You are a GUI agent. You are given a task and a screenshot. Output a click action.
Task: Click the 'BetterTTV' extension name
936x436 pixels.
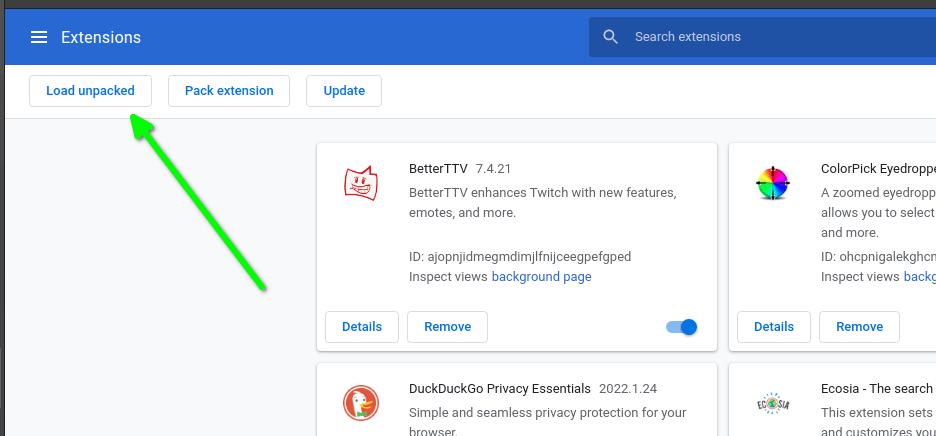[x=438, y=169]
